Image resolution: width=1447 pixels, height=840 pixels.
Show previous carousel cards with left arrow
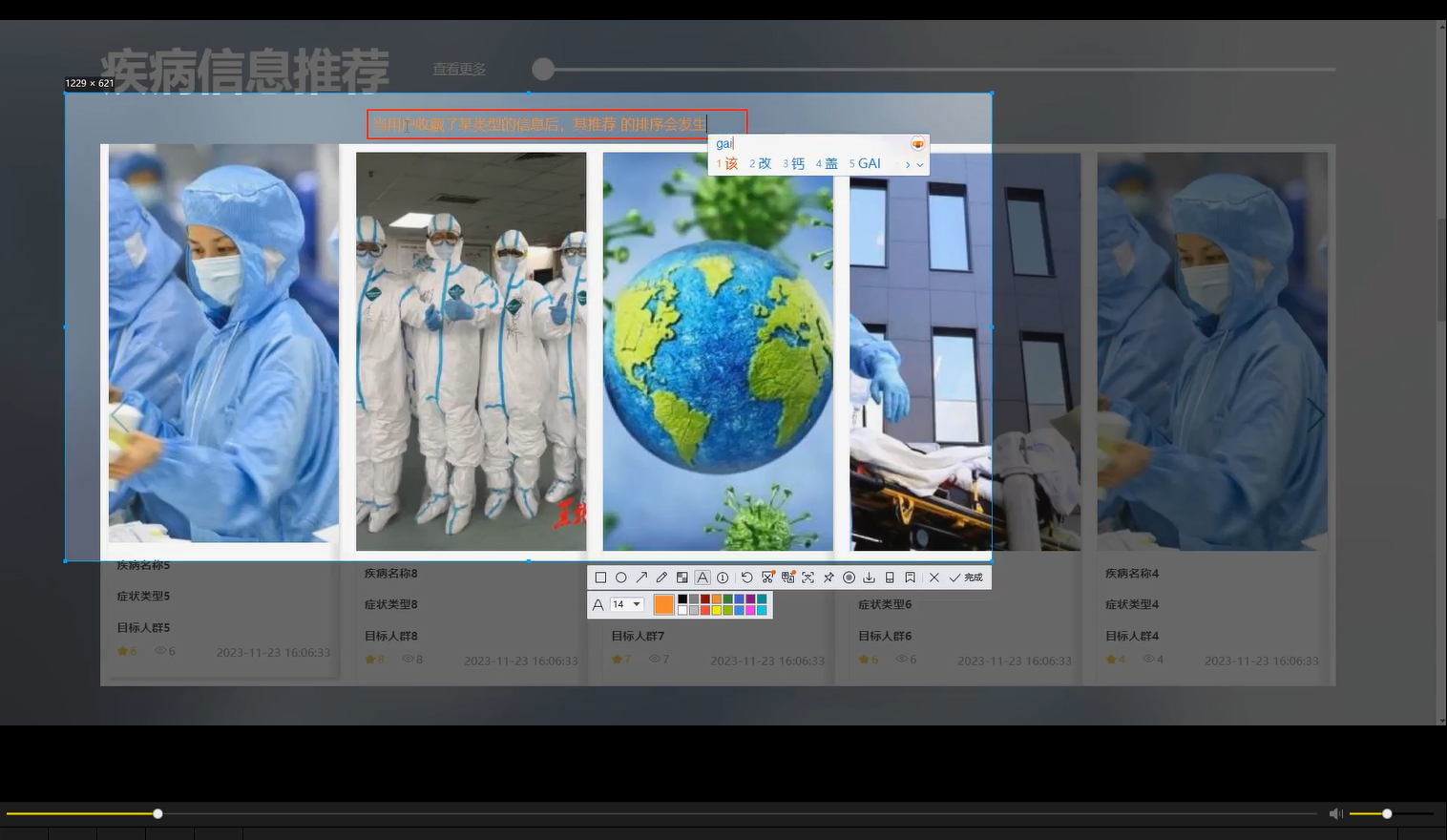tap(117, 416)
